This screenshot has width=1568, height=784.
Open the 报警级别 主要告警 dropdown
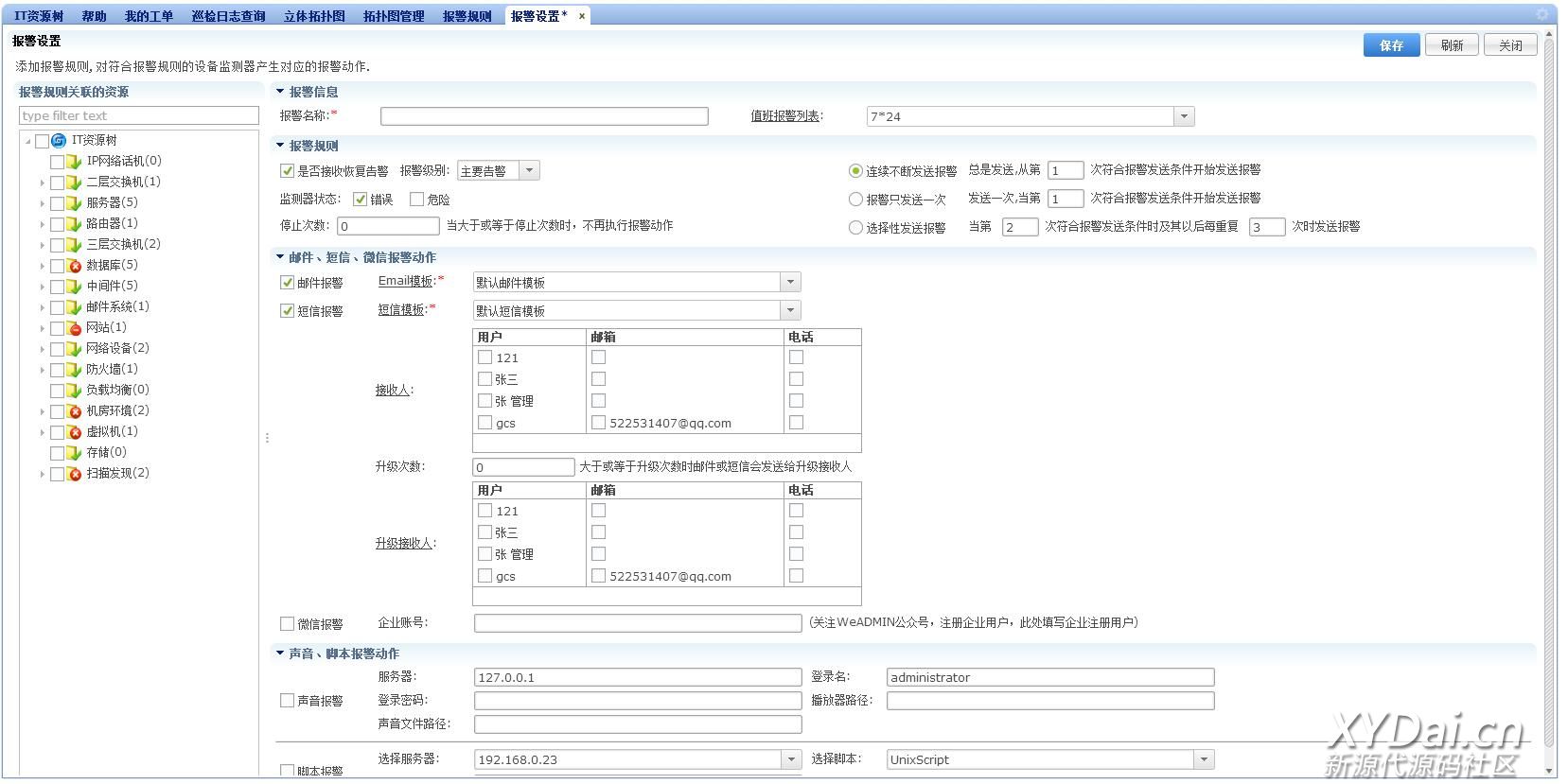tap(530, 171)
